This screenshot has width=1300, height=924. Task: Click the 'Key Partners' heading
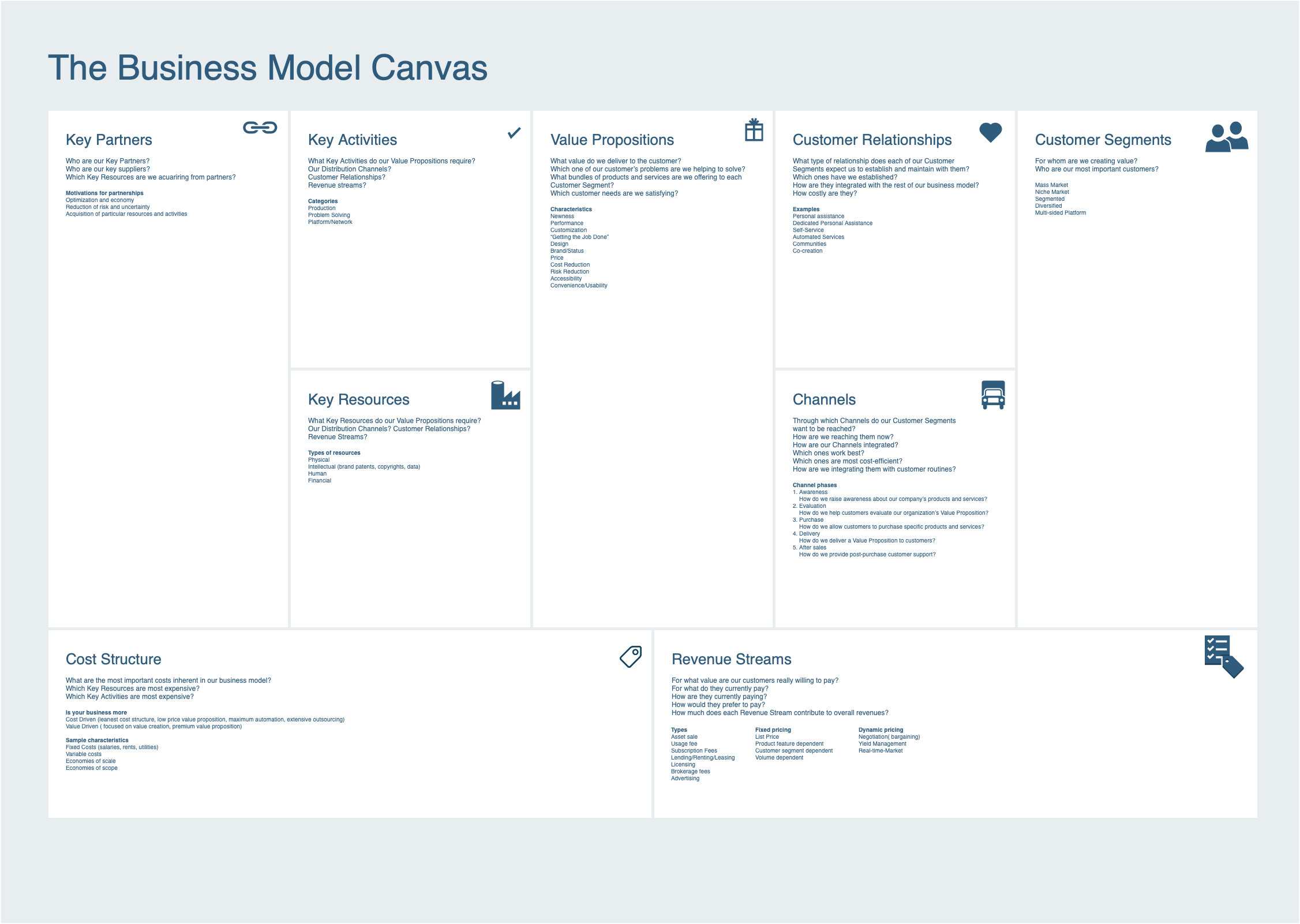tap(109, 140)
